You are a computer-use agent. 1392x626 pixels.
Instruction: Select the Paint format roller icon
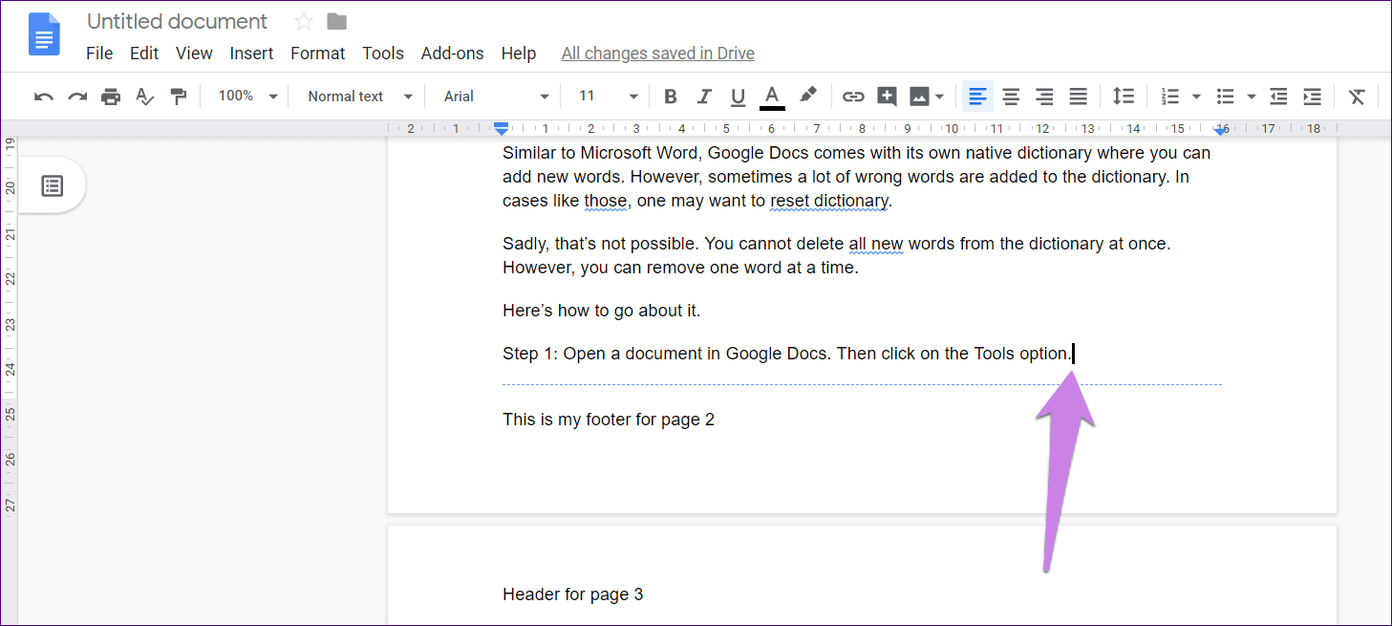(178, 96)
